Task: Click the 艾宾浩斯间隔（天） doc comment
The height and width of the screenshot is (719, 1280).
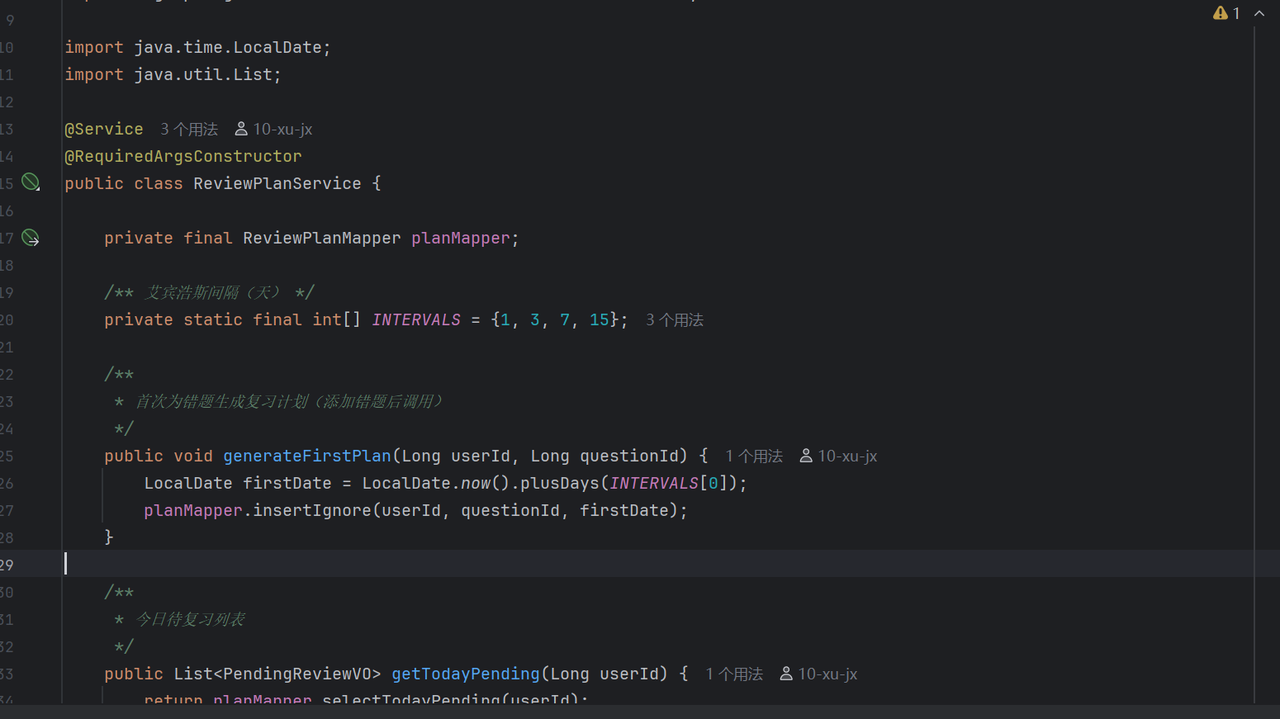Action: pos(209,293)
